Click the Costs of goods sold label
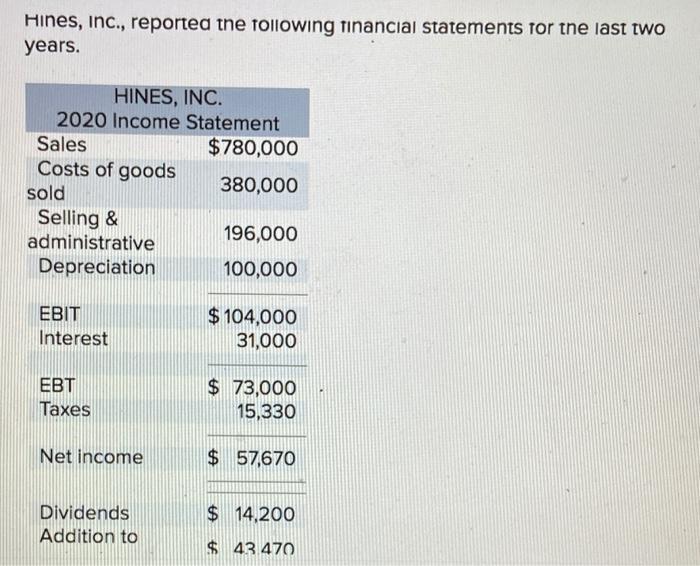This screenshot has width=700, height=566. pos(101,181)
